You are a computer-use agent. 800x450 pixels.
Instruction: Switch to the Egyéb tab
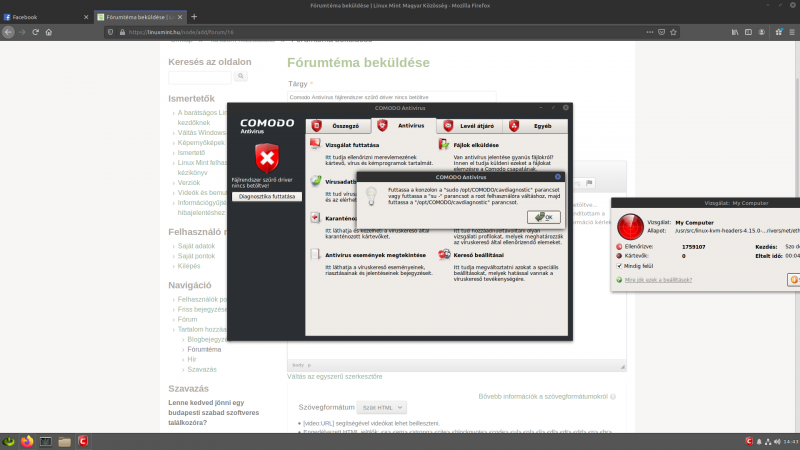535,126
